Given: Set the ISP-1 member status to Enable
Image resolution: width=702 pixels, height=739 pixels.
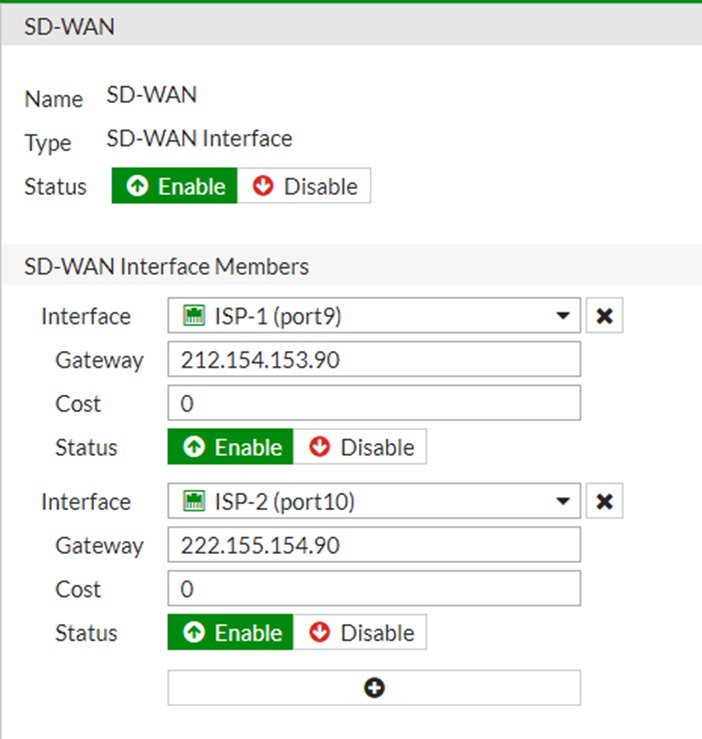Looking at the screenshot, I should pos(230,447).
